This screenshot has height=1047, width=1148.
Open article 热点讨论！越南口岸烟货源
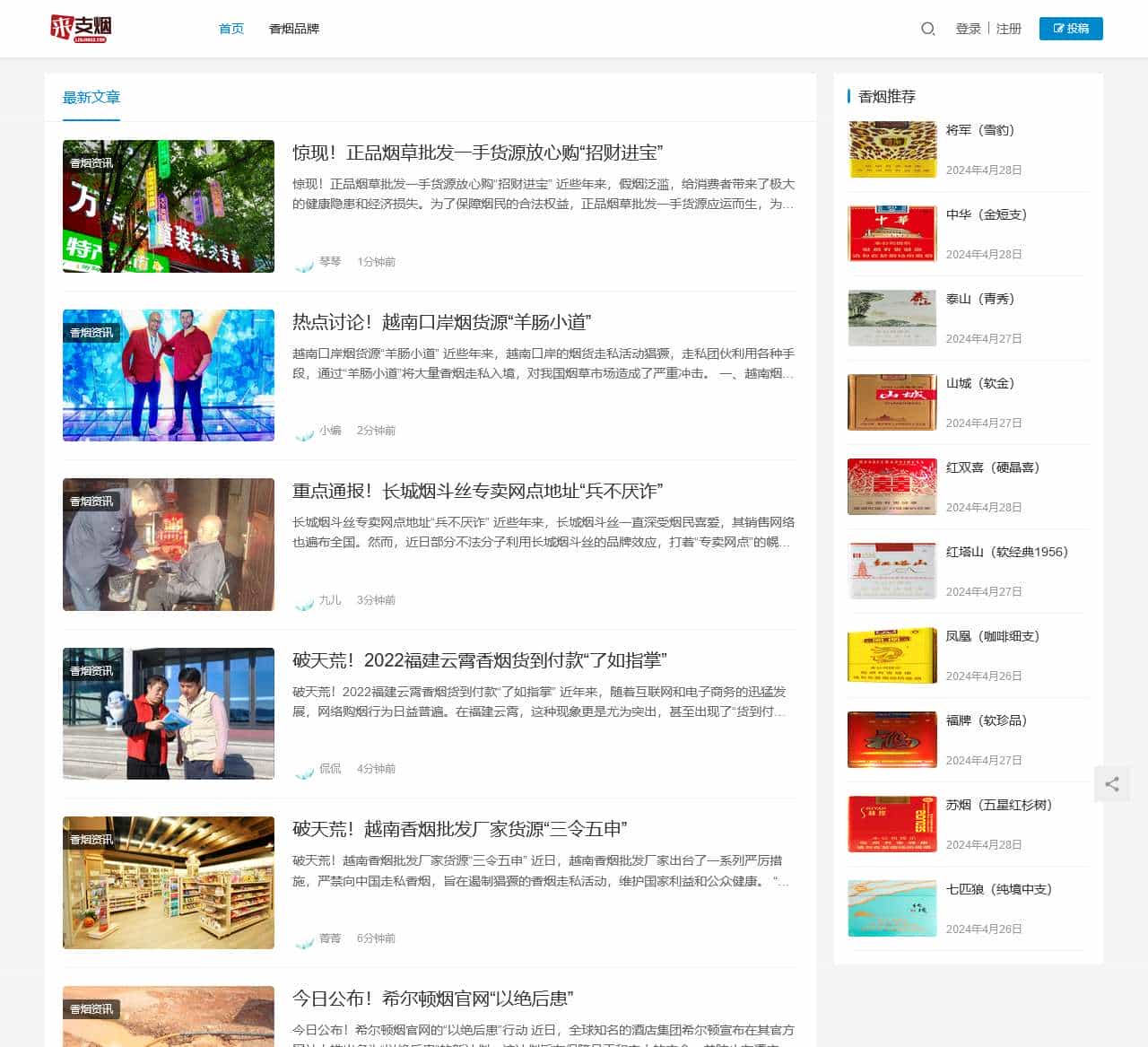442,322
